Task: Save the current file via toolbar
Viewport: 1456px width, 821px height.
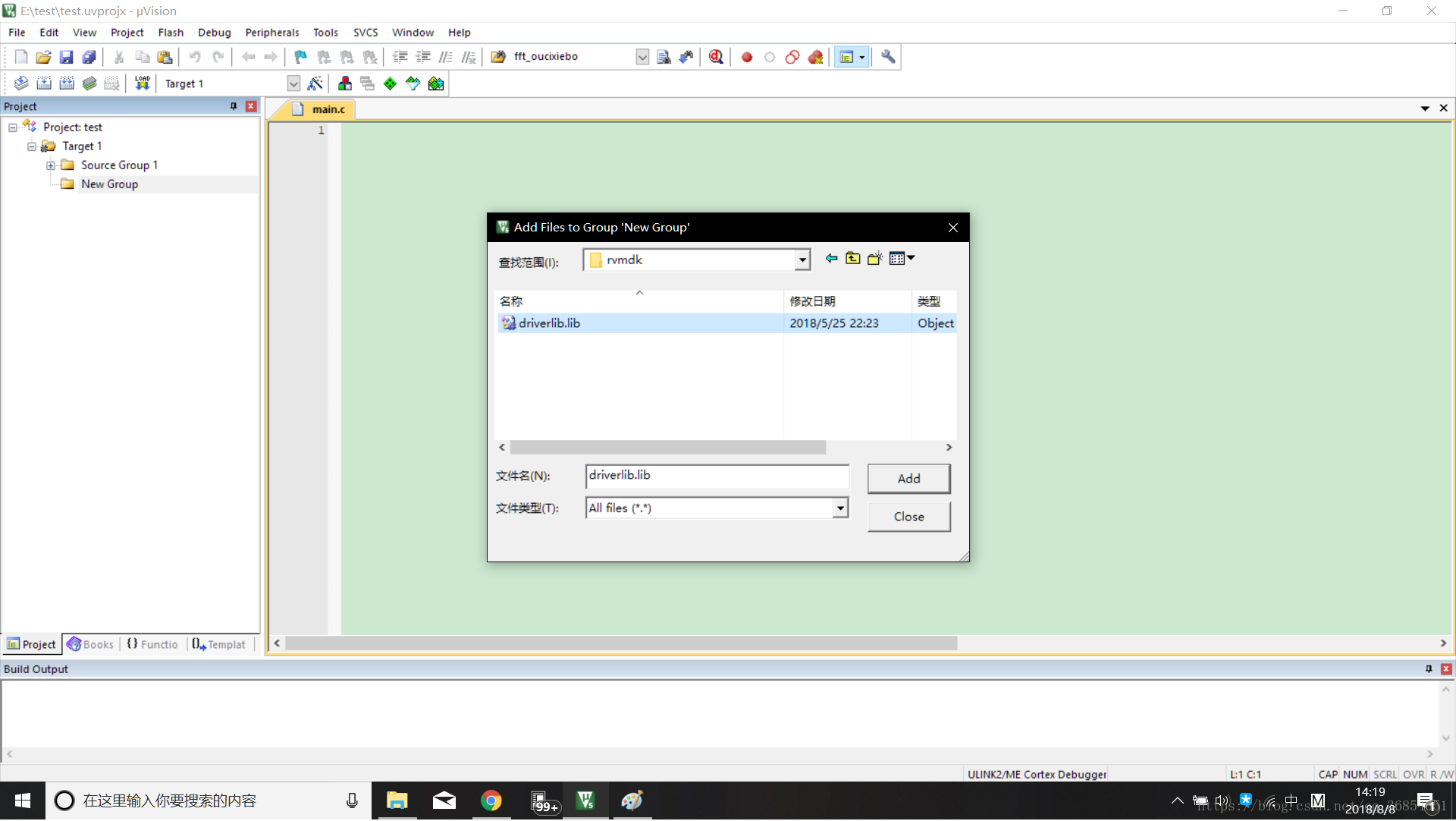Action: (x=66, y=57)
